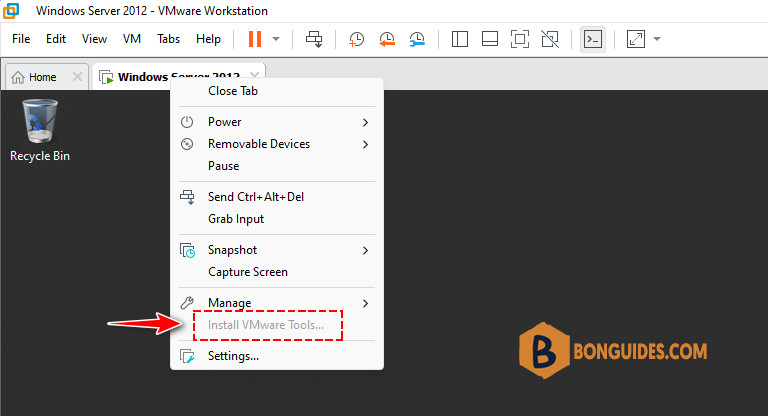The width and height of the screenshot is (768, 416).
Task: Open the Help menu
Action: coord(208,39)
